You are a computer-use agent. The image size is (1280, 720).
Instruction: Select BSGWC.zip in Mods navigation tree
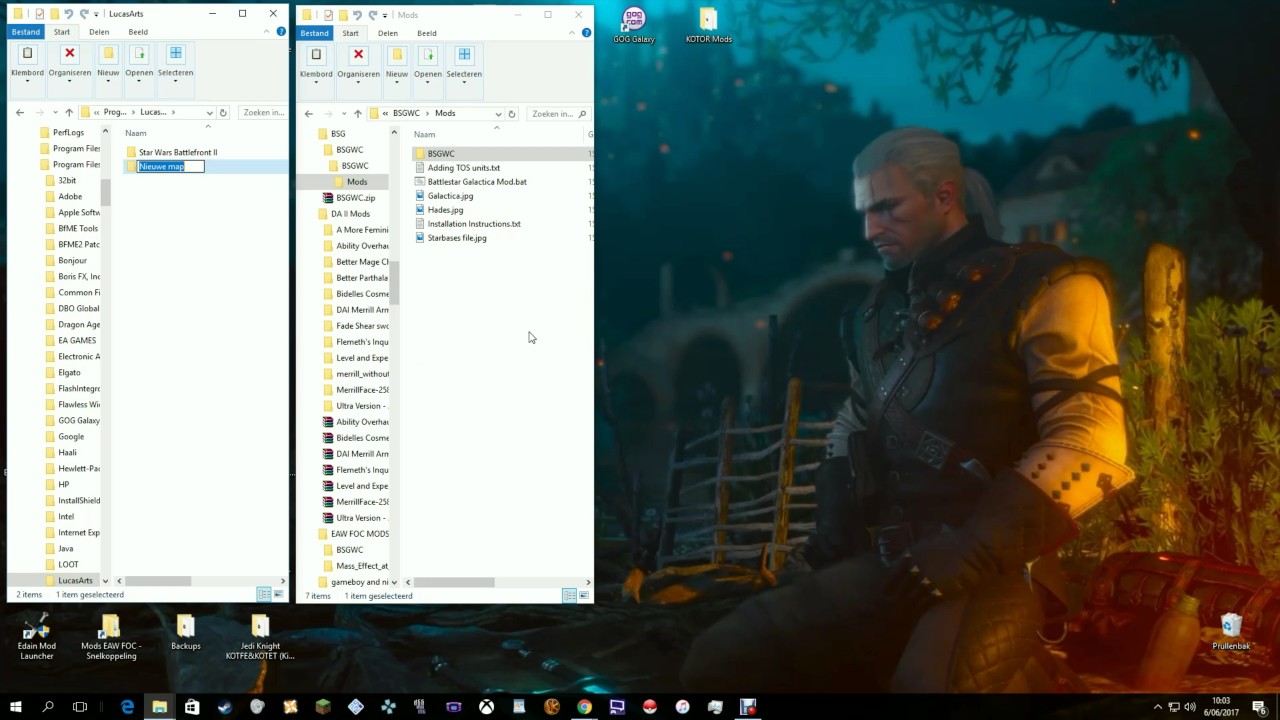(355, 198)
